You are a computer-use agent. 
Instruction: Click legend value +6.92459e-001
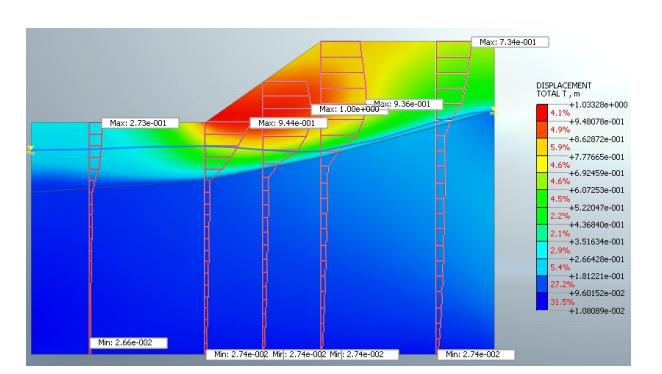click(x=597, y=173)
